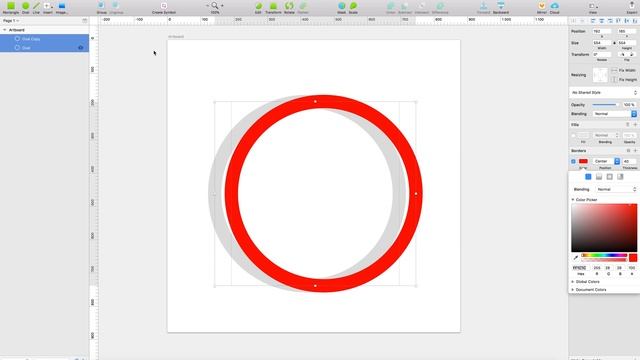Pick a color with the eyedropper

(576, 258)
